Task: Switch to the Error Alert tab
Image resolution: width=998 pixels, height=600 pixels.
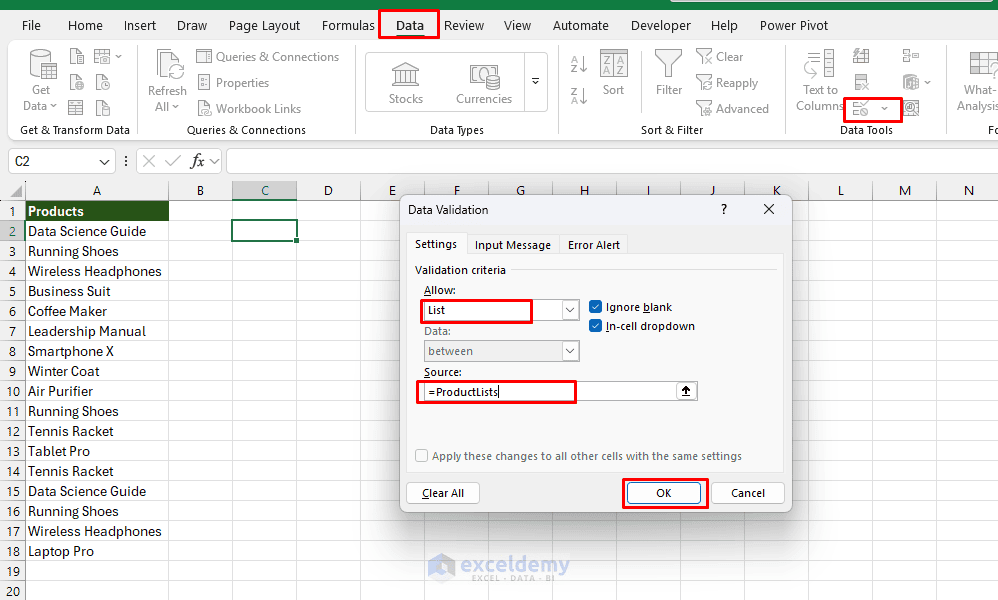Action: click(x=593, y=245)
